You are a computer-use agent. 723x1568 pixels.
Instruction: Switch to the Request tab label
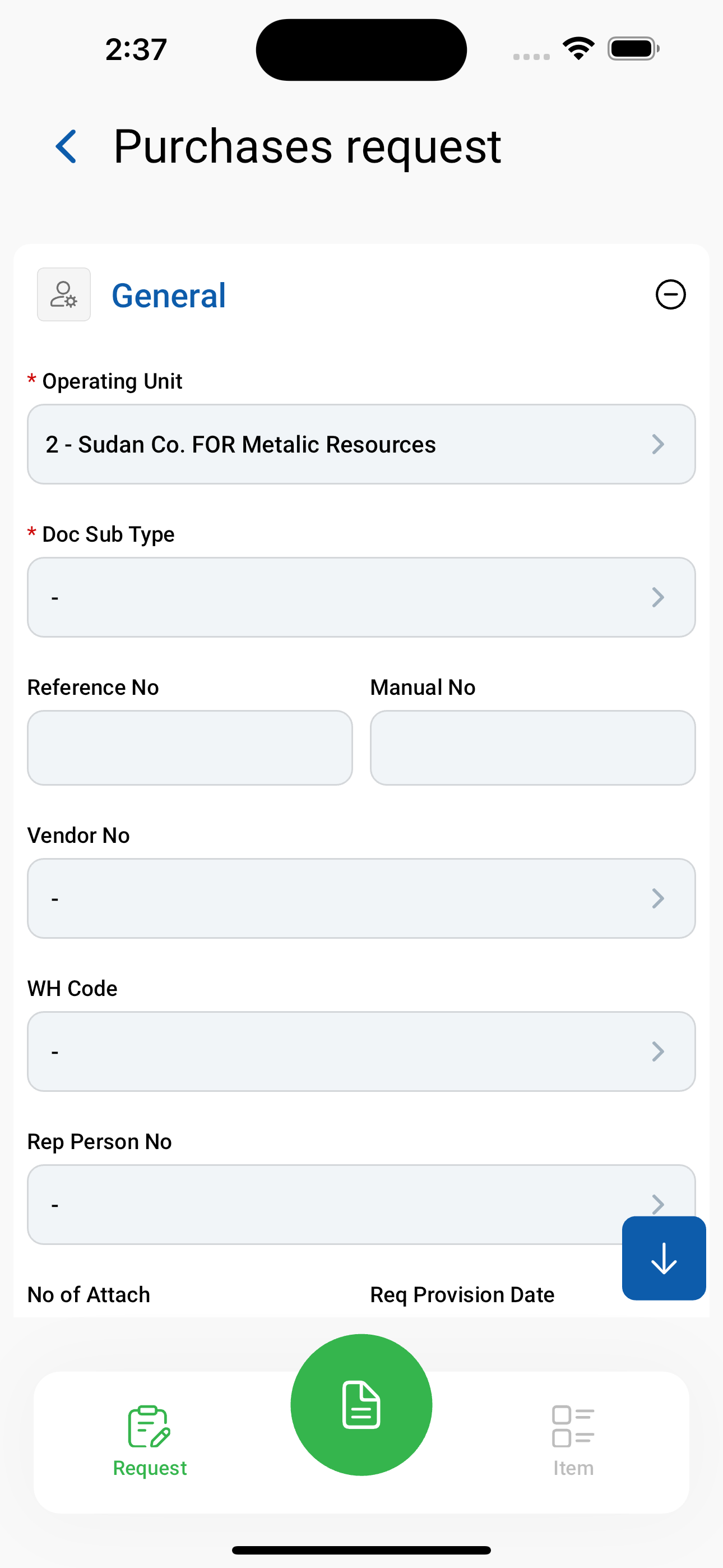point(150,1468)
